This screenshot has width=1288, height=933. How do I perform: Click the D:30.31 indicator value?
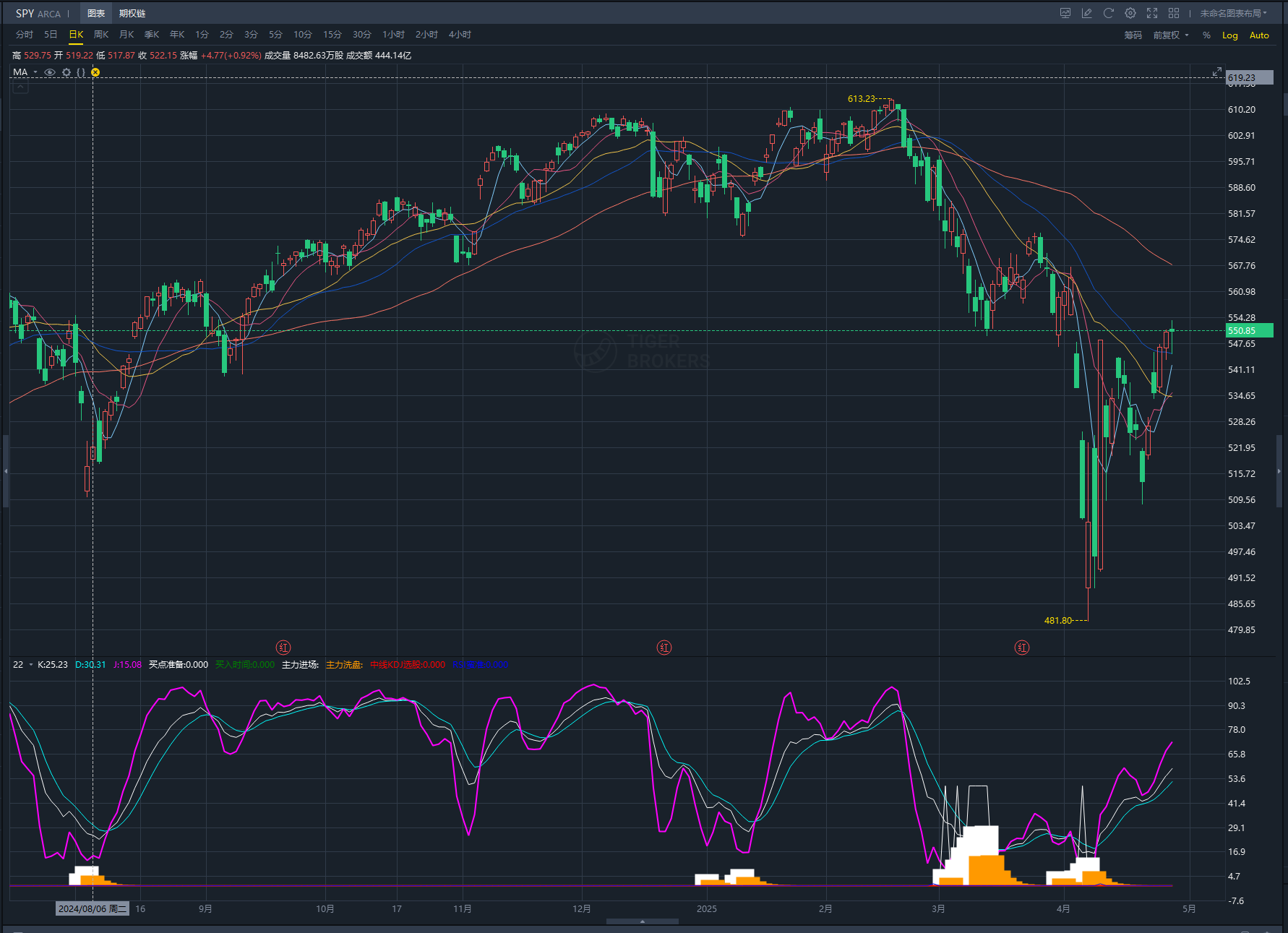[90, 665]
